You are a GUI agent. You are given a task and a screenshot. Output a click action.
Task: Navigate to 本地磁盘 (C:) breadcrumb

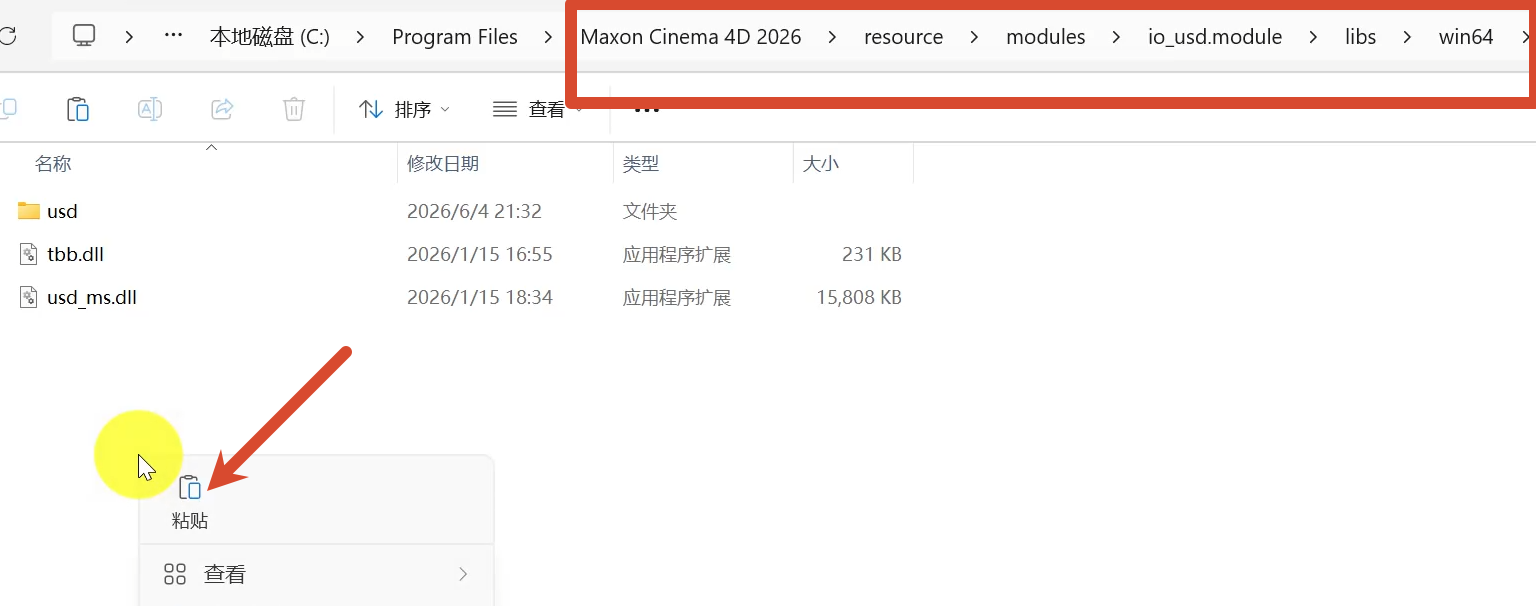(270, 37)
